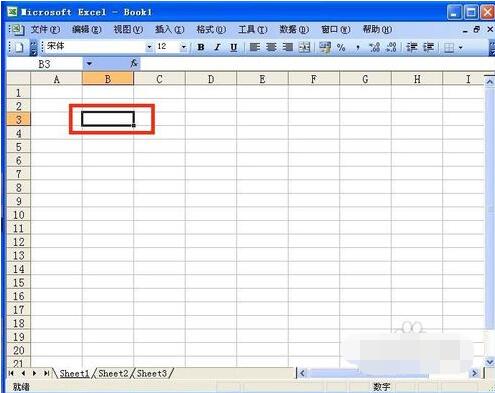495x393 pixels.
Task: Select column G header
Action: point(365,79)
